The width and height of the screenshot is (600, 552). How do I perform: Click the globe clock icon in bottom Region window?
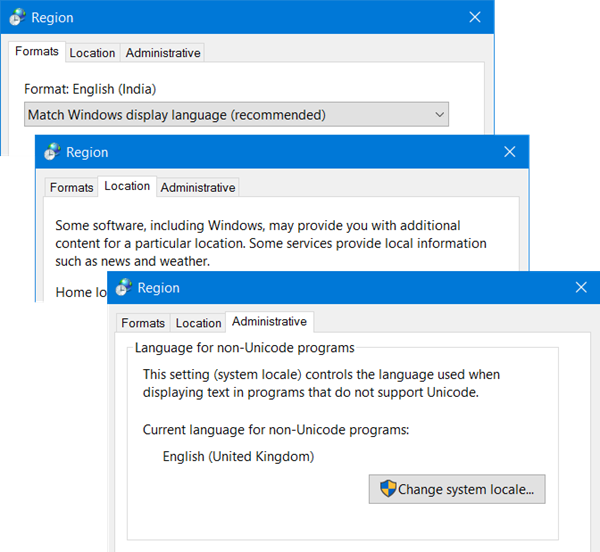tap(124, 287)
